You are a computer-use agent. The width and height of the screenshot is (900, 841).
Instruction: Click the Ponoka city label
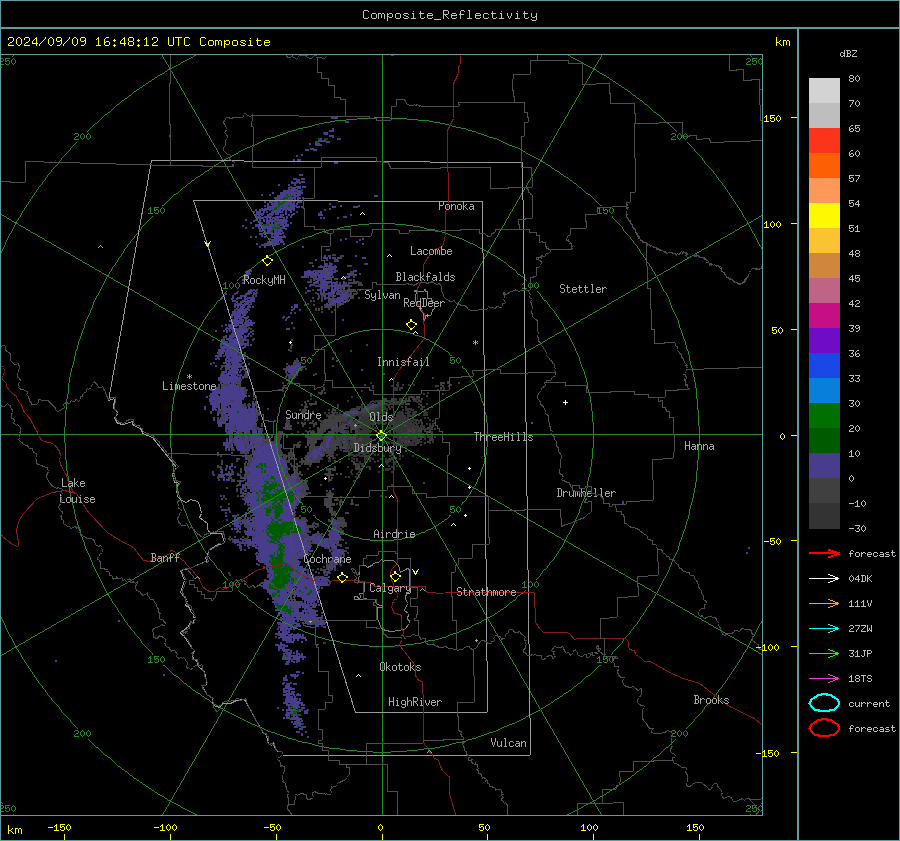(456, 206)
